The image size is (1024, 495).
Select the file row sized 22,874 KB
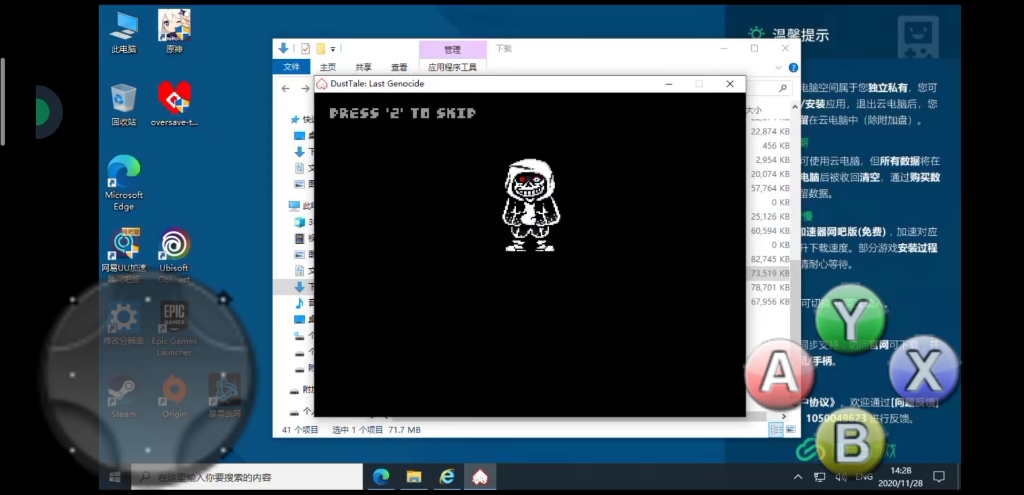(x=768, y=131)
